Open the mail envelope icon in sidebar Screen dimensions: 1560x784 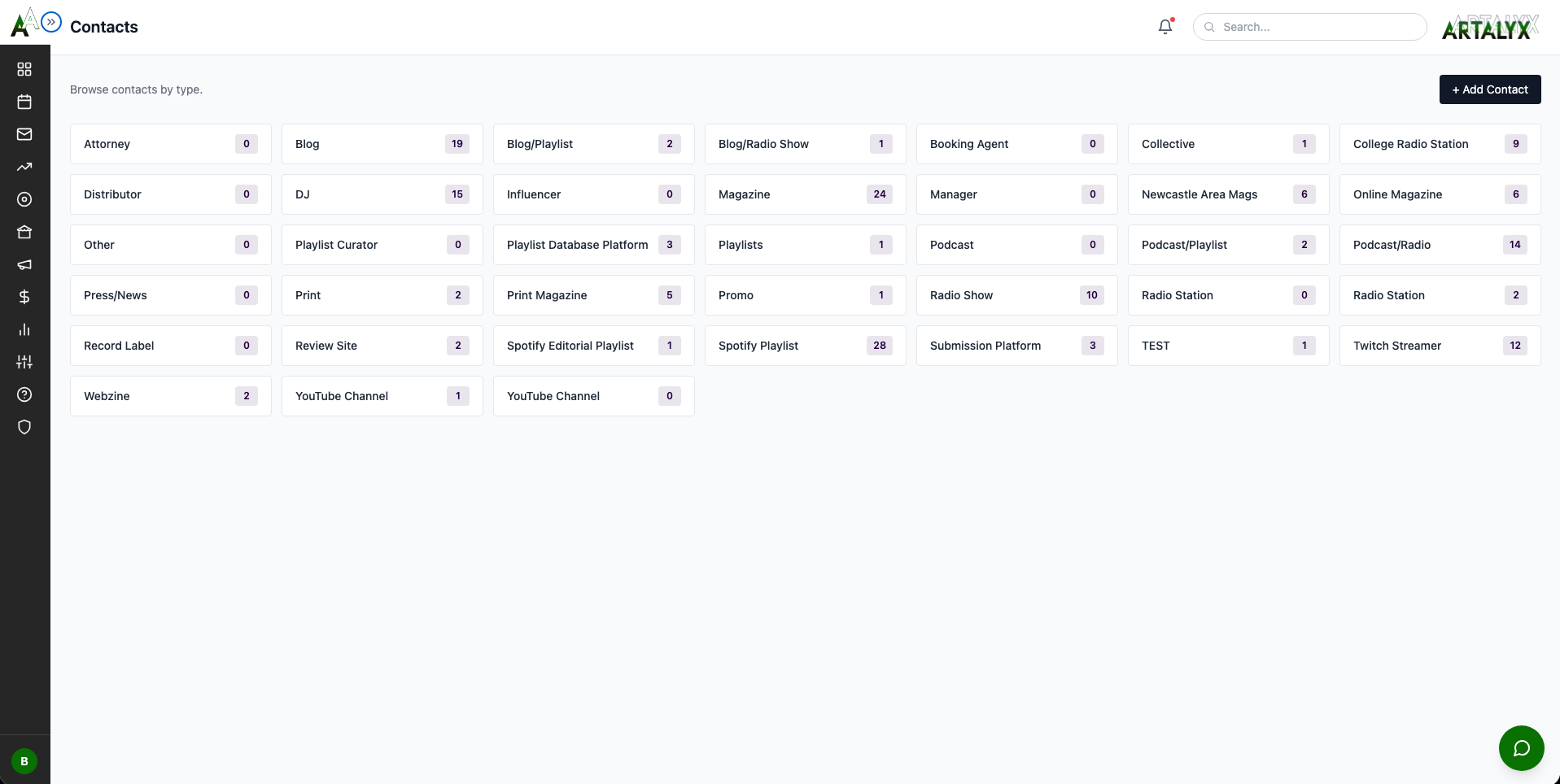(24, 134)
